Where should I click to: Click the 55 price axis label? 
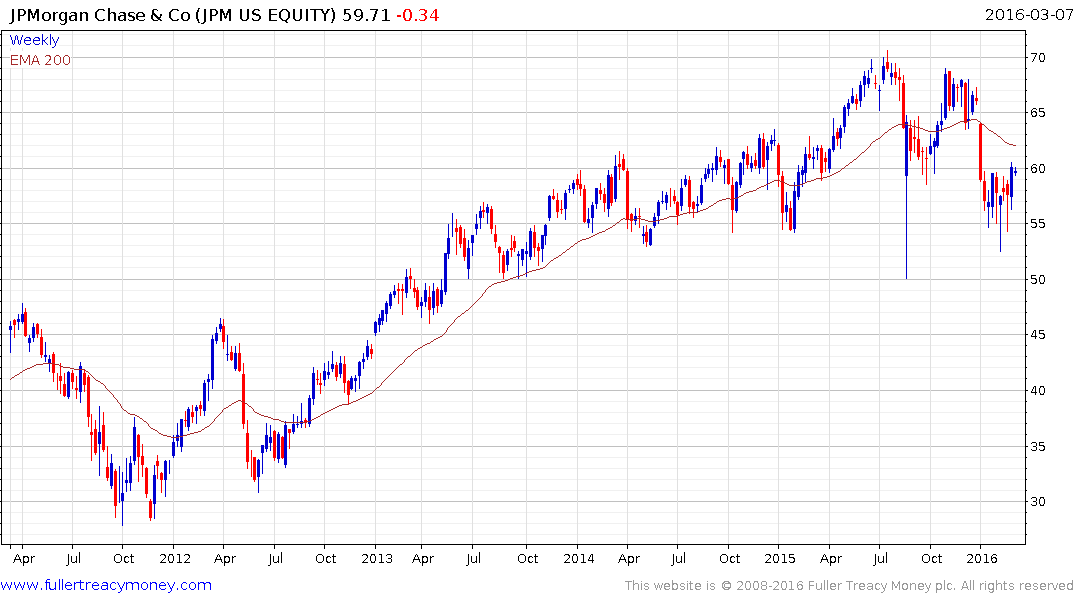coord(1037,224)
